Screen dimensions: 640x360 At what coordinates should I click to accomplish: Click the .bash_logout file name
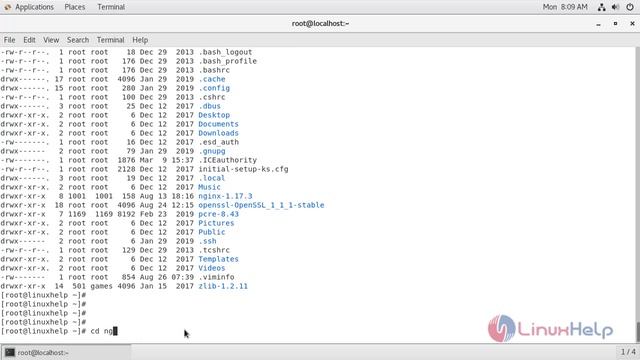225,52
